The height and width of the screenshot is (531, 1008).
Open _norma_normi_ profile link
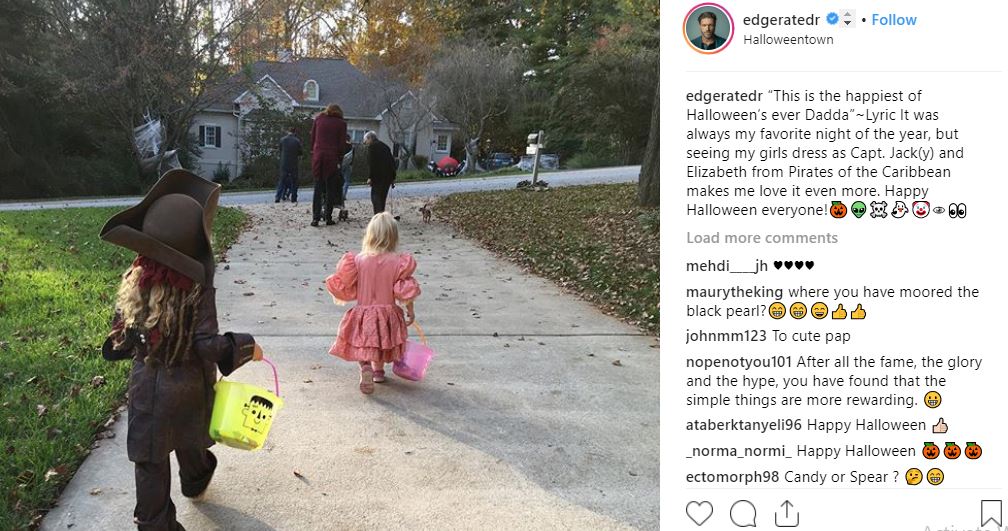(739, 451)
